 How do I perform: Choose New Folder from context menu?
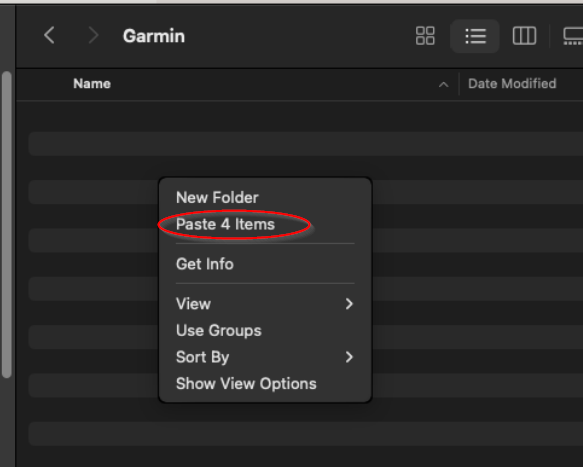point(217,197)
